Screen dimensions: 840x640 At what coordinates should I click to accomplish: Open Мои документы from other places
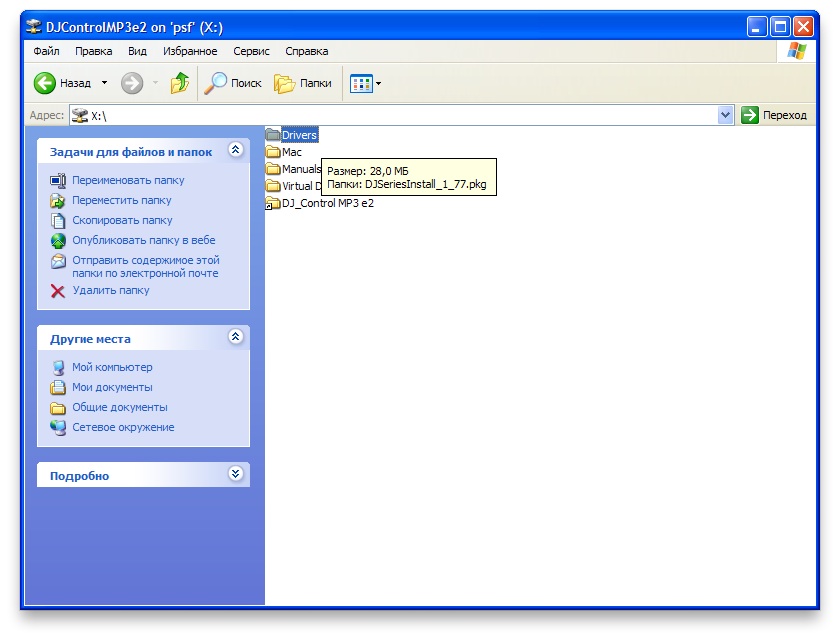[x=112, y=387]
